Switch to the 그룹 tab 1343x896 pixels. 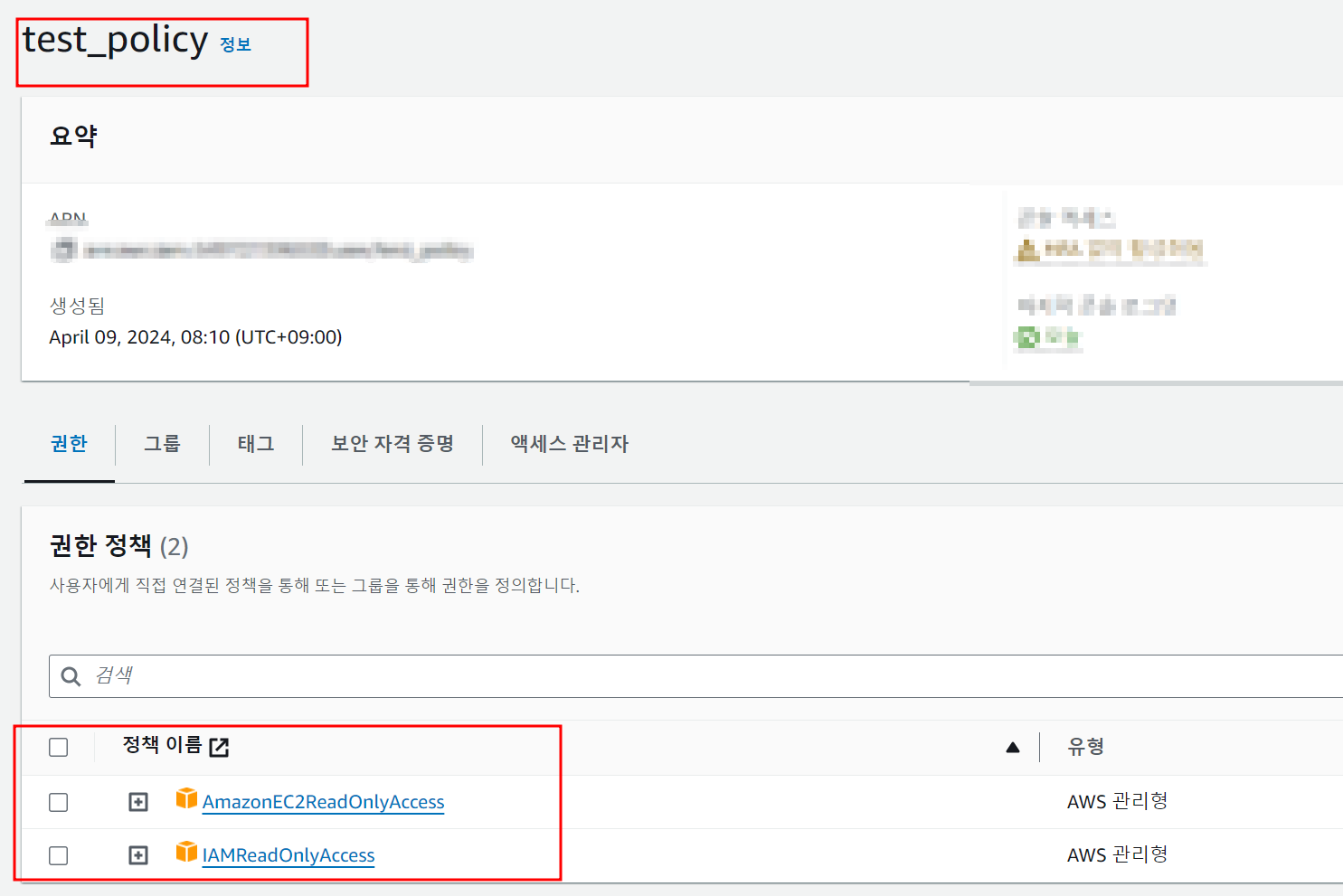point(162,443)
